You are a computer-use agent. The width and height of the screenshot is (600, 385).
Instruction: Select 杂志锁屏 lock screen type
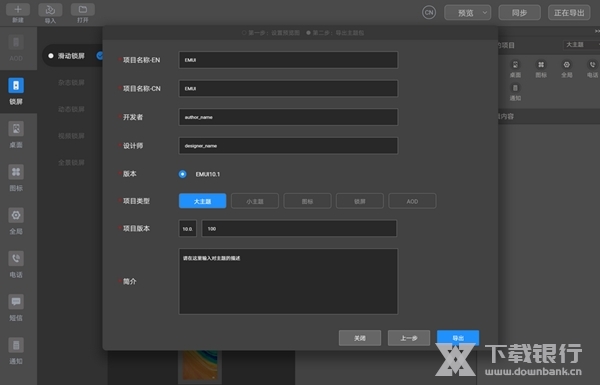tap(71, 83)
